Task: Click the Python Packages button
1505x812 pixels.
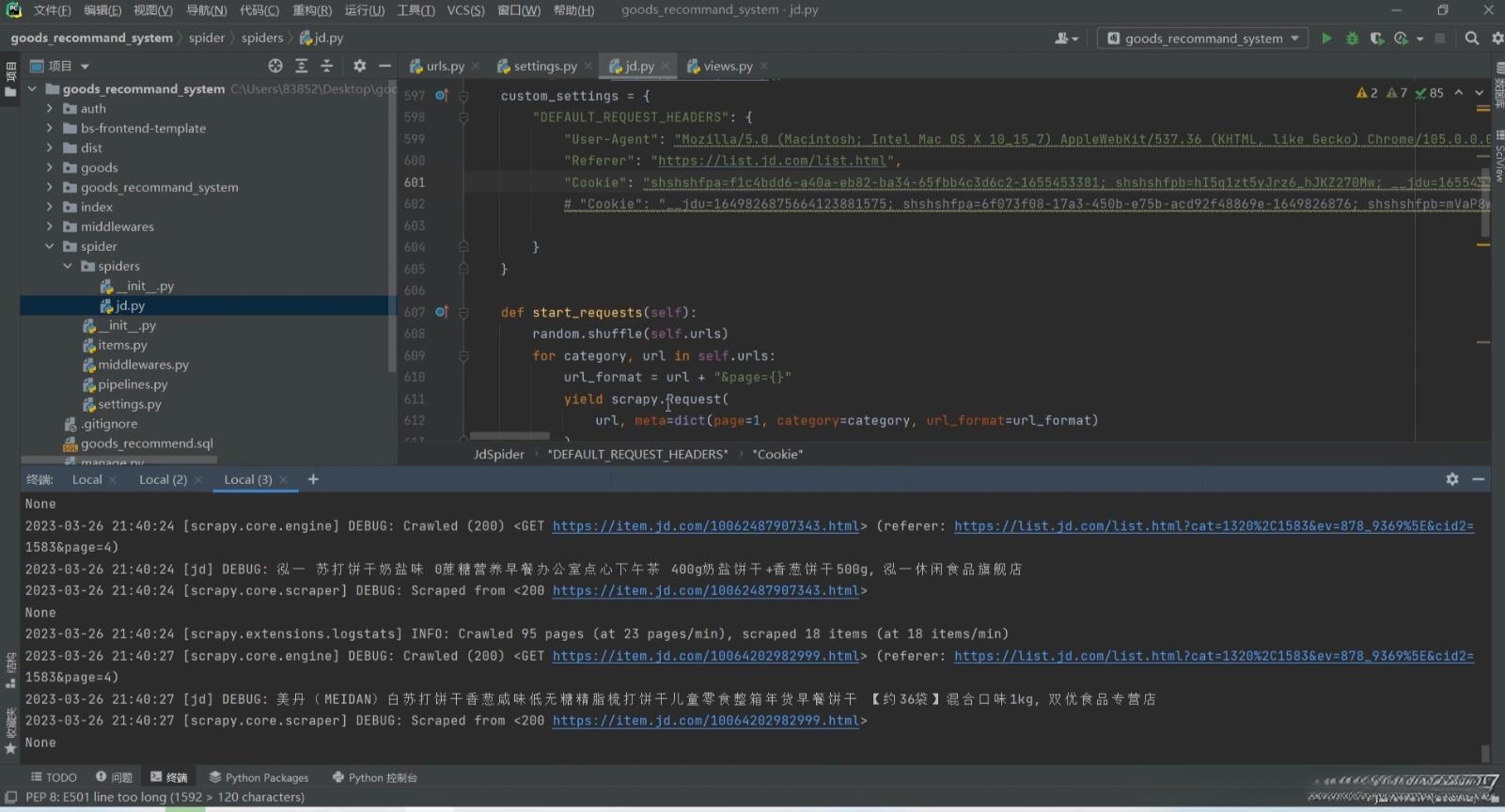Action: pyautogui.click(x=259, y=777)
